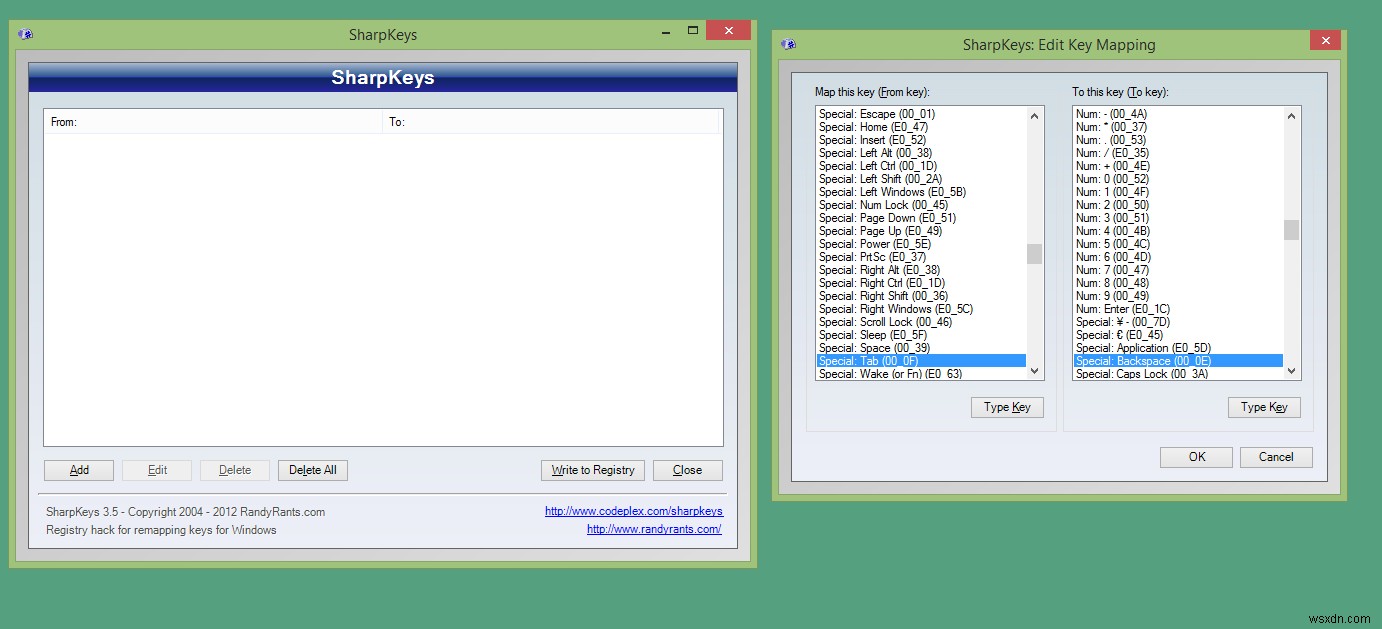The height and width of the screenshot is (629, 1382).
Task: Minimize the SharpKeys main window
Action: [667, 31]
